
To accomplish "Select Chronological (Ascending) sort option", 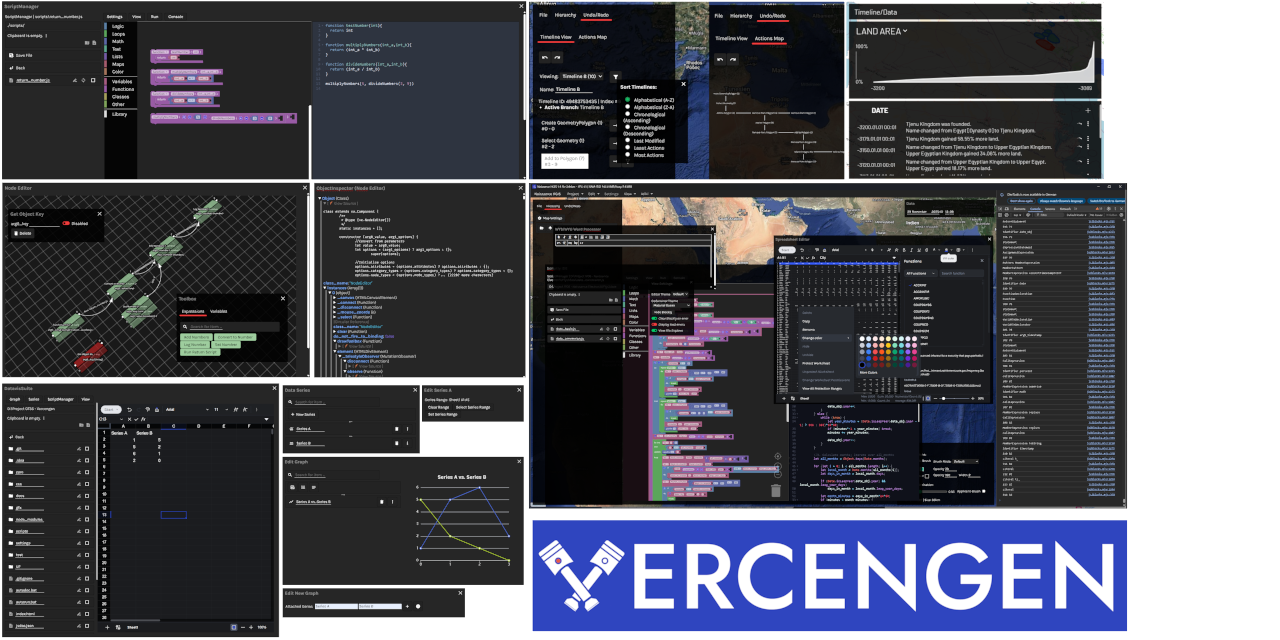I will pyautogui.click(x=627, y=114).
